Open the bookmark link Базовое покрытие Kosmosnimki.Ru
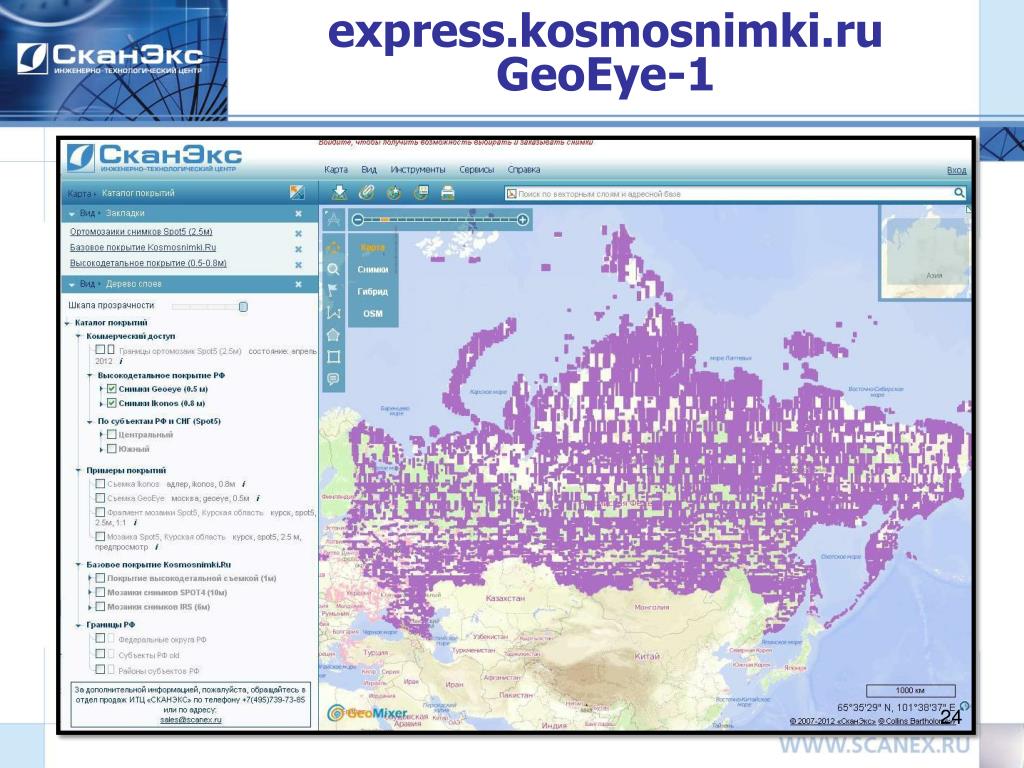1024x768 pixels. pyautogui.click(x=142, y=248)
